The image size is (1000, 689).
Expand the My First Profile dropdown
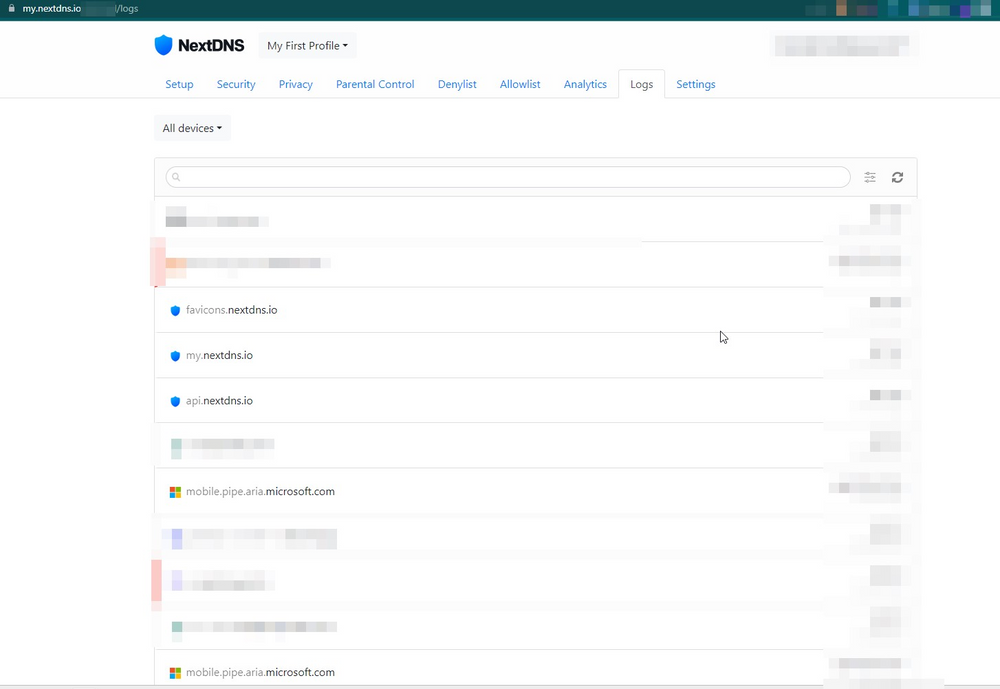pos(307,46)
